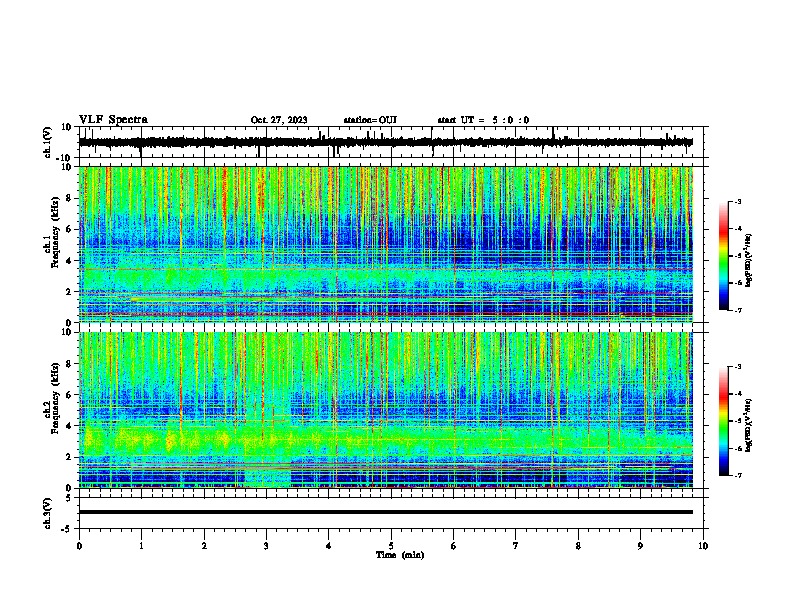Click the "-7" label on ch.2 colorbar
This screenshot has width=792, height=612.
pos(738,475)
